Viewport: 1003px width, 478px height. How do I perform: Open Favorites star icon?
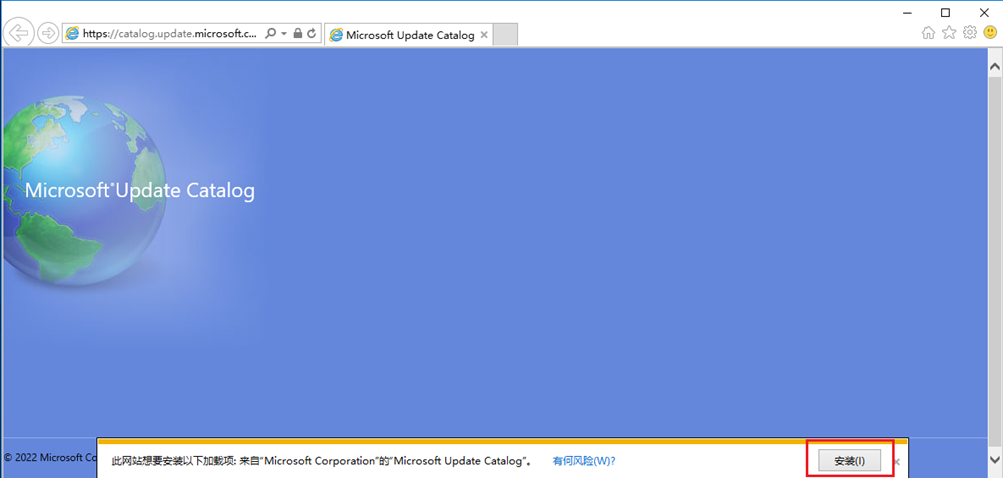point(949,32)
